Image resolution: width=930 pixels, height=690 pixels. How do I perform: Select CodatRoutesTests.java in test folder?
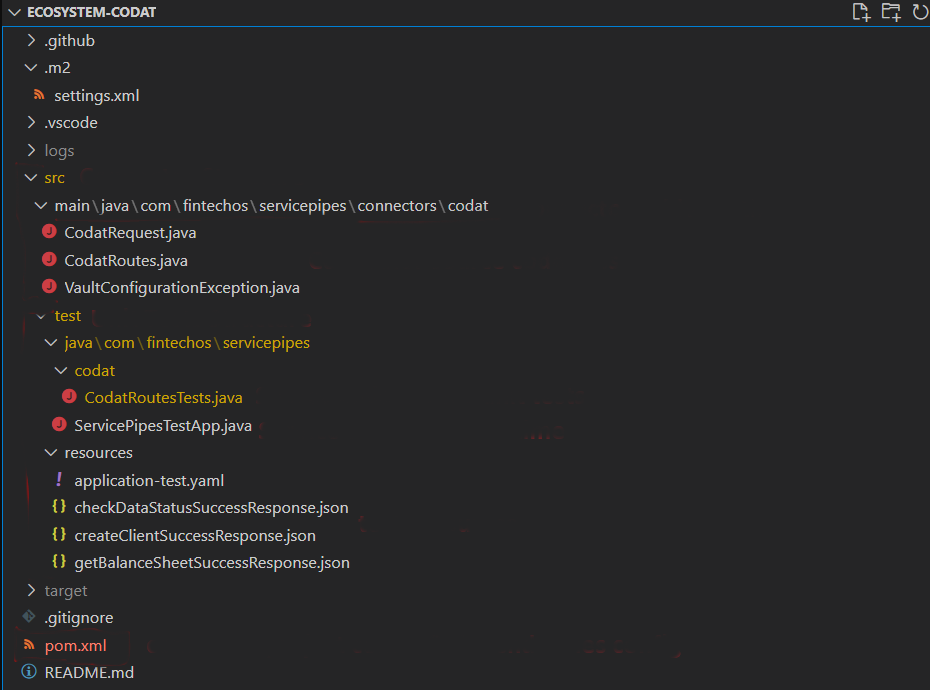pyautogui.click(x=163, y=398)
